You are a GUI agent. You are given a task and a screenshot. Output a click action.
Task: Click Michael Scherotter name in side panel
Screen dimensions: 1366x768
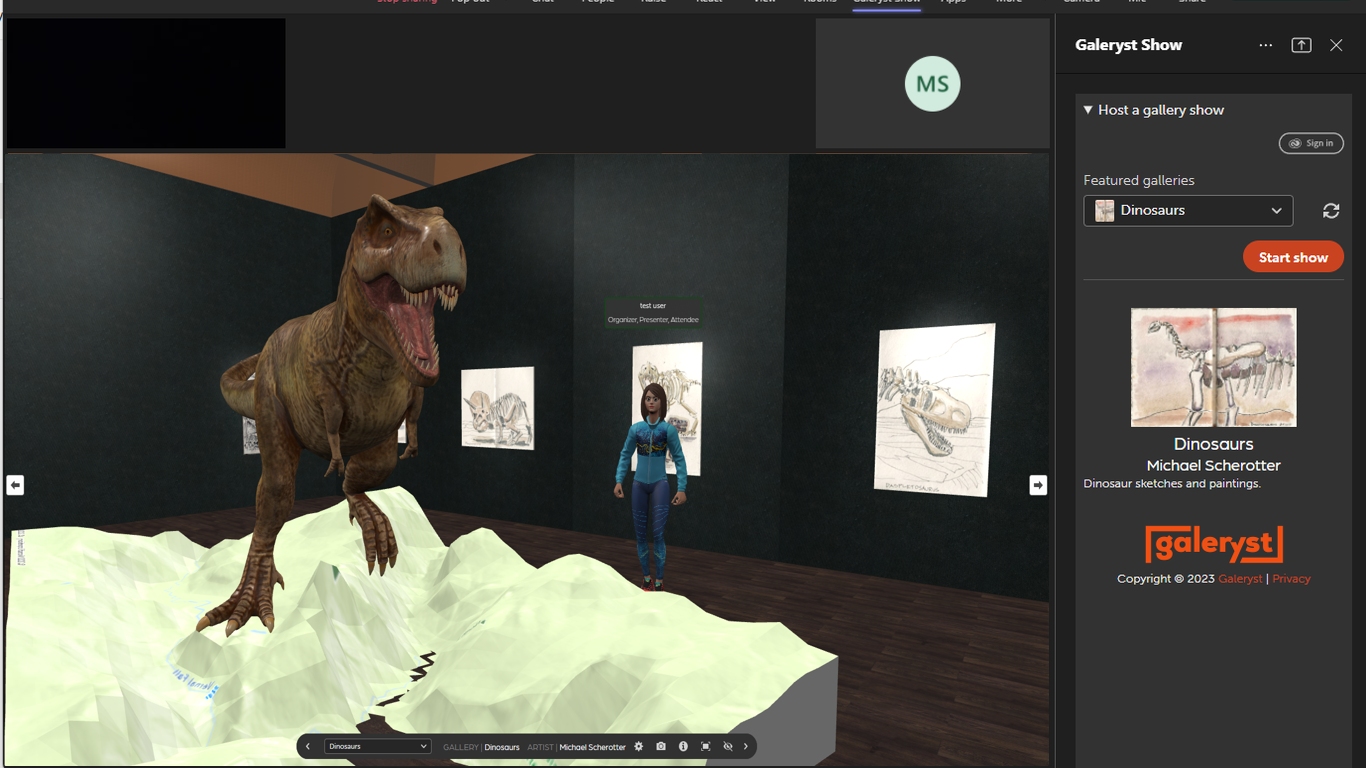1213,466
